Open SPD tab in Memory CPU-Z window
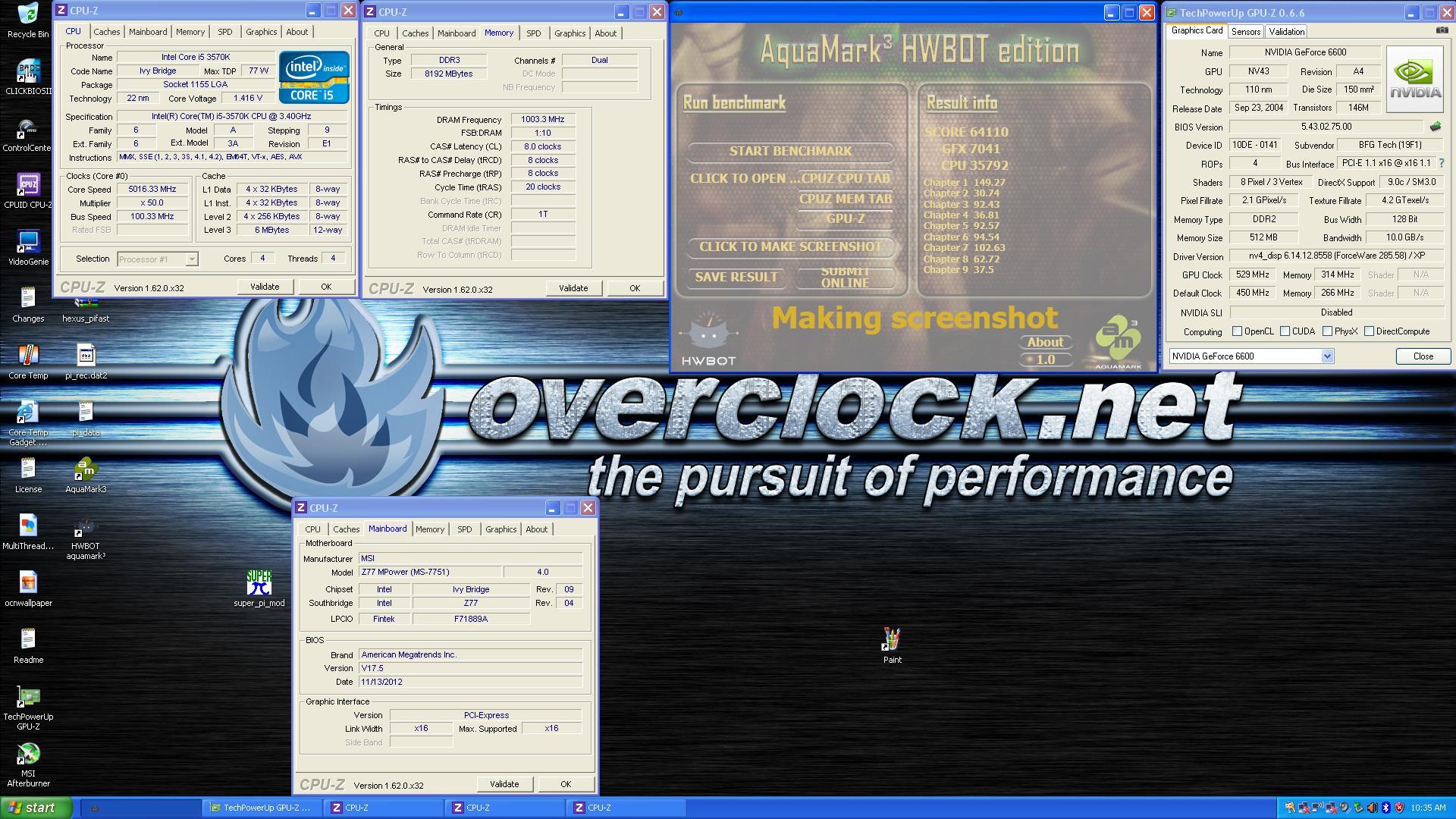1456x819 pixels. (534, 33)
